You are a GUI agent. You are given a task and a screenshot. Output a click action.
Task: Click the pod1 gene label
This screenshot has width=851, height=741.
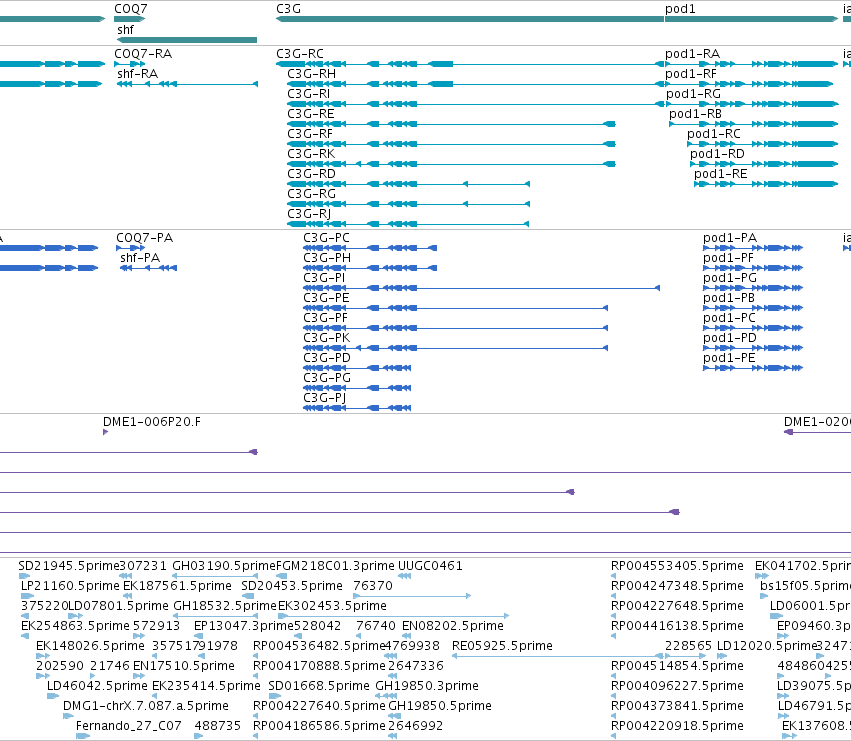[680, 9]
